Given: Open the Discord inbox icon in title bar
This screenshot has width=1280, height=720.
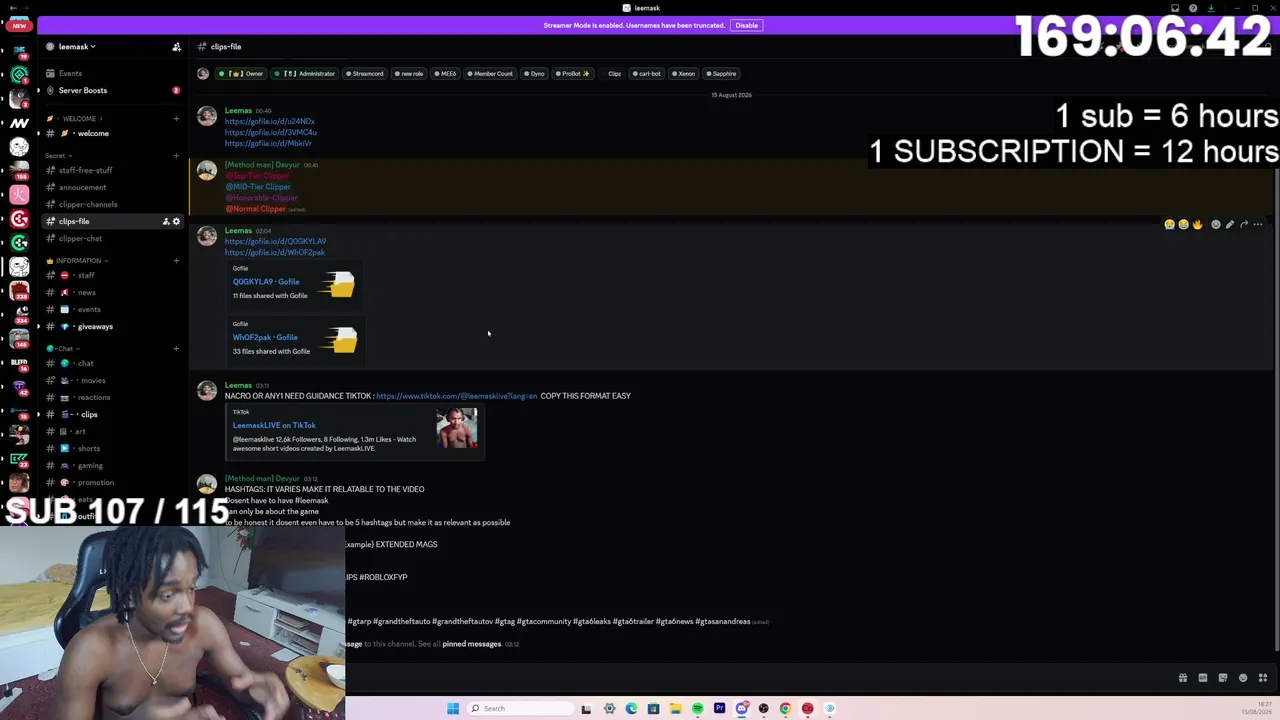Looking at the screenshot, I should 1175,8.
